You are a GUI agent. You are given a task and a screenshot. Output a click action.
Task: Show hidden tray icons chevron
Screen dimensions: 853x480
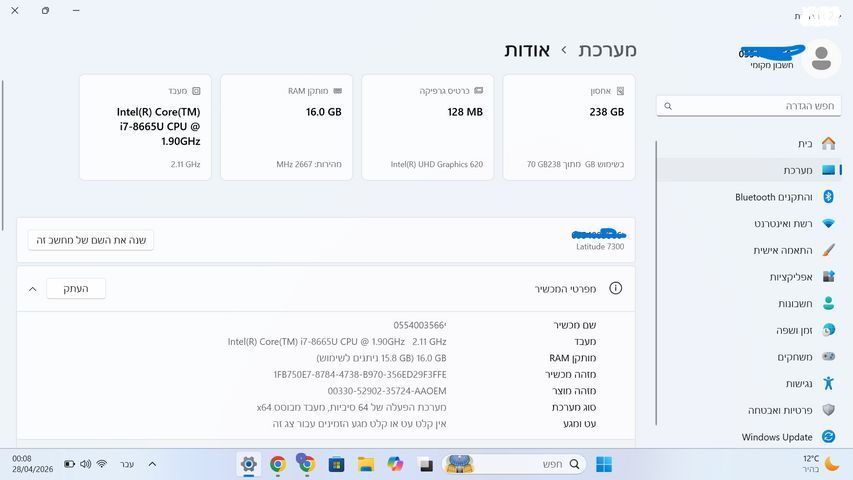click(x=152, y=464)
